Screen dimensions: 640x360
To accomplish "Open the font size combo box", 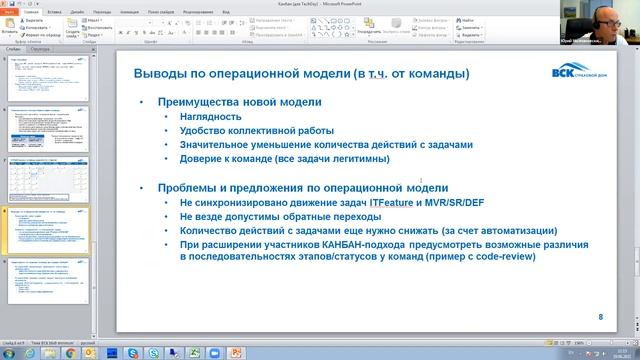I will click(160, 23).
